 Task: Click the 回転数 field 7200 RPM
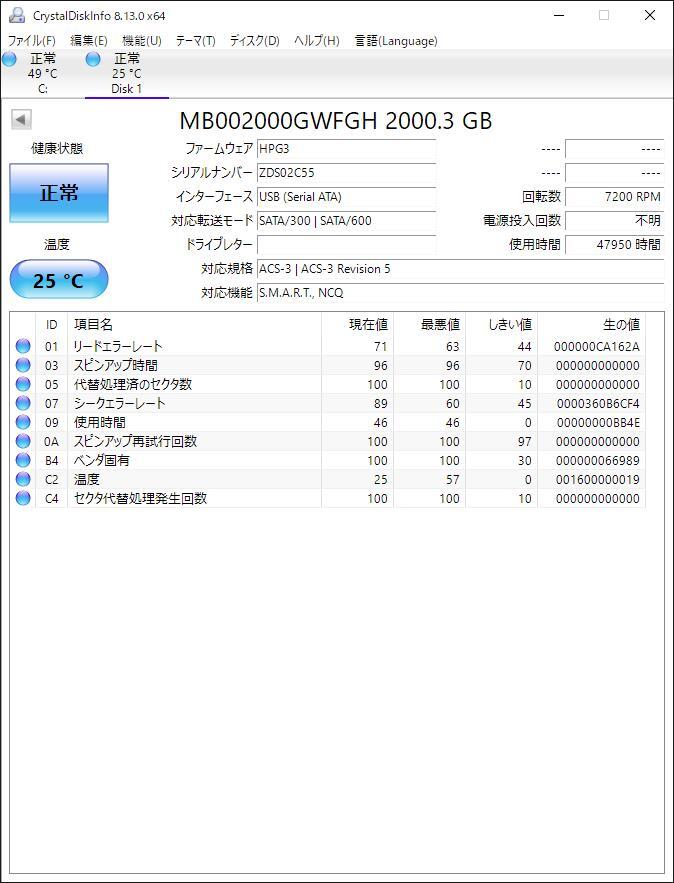tap(614, 197)
